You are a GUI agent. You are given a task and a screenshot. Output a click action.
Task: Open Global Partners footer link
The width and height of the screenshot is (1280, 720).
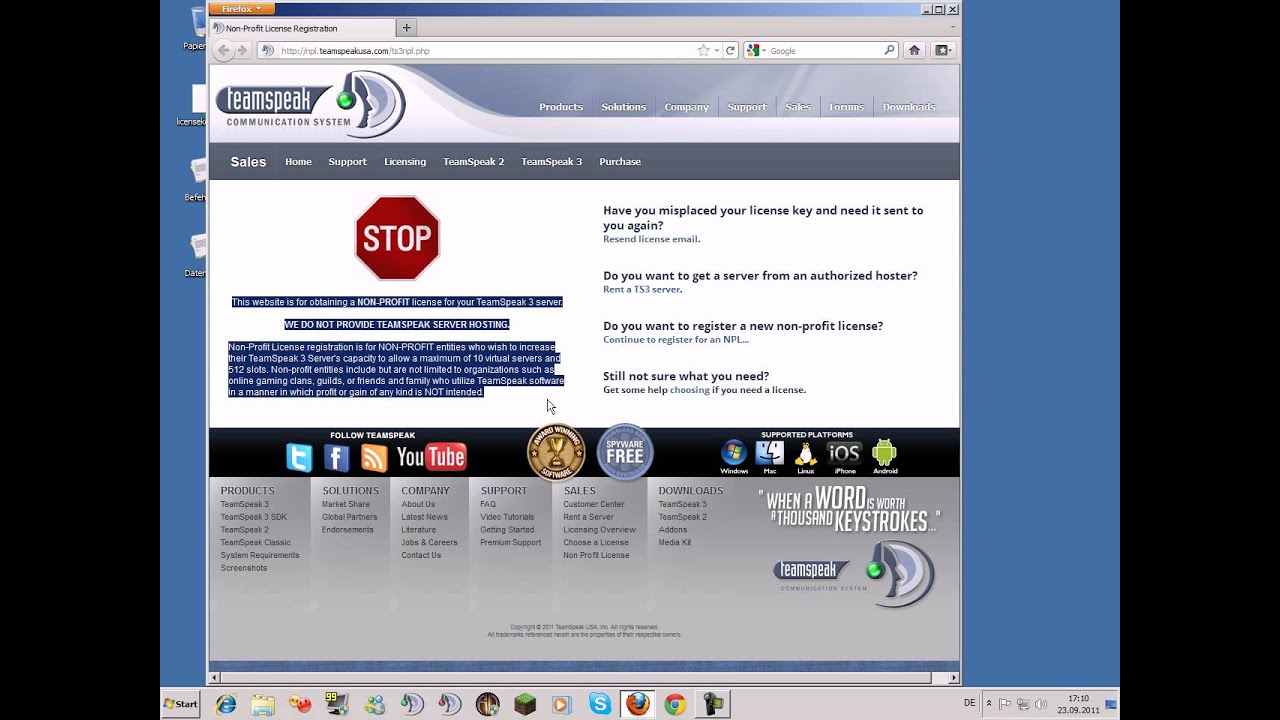349,517
